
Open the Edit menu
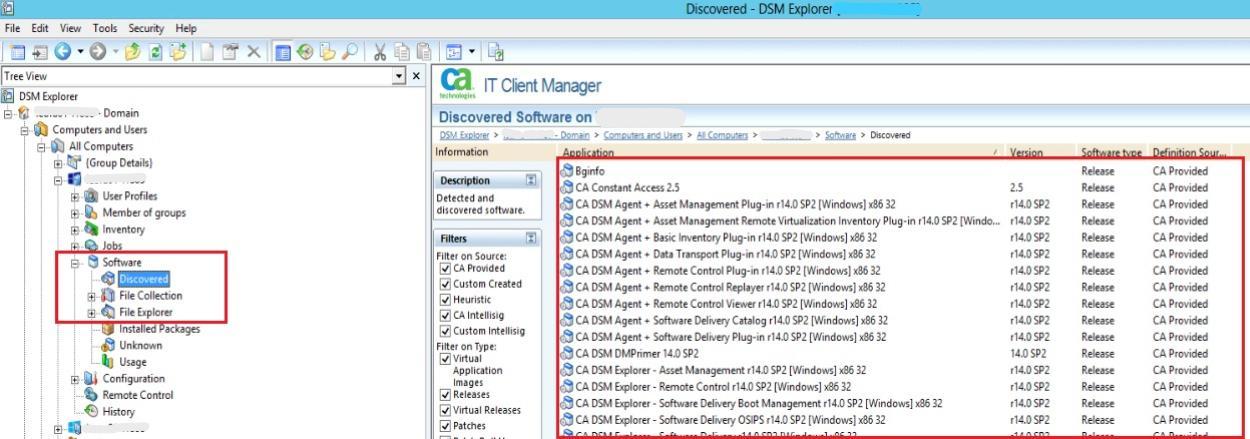point(41,28)
